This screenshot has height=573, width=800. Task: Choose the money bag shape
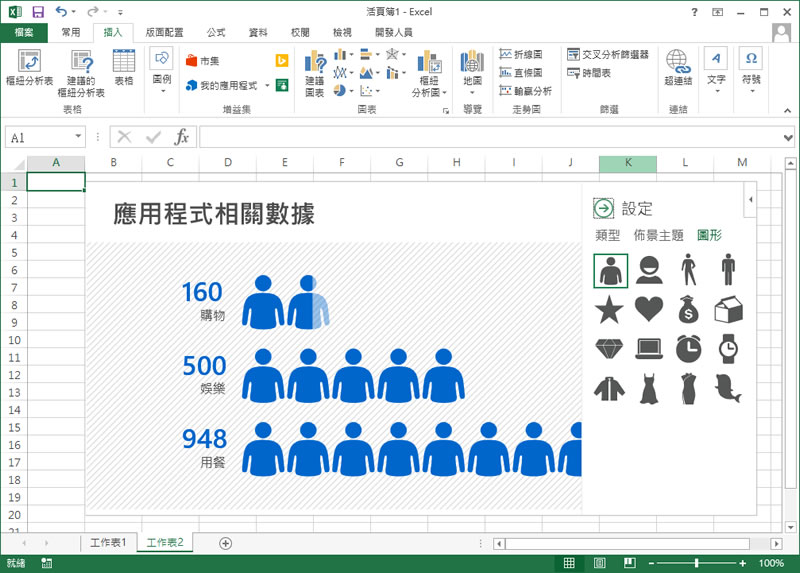click(x=688, y=310)
